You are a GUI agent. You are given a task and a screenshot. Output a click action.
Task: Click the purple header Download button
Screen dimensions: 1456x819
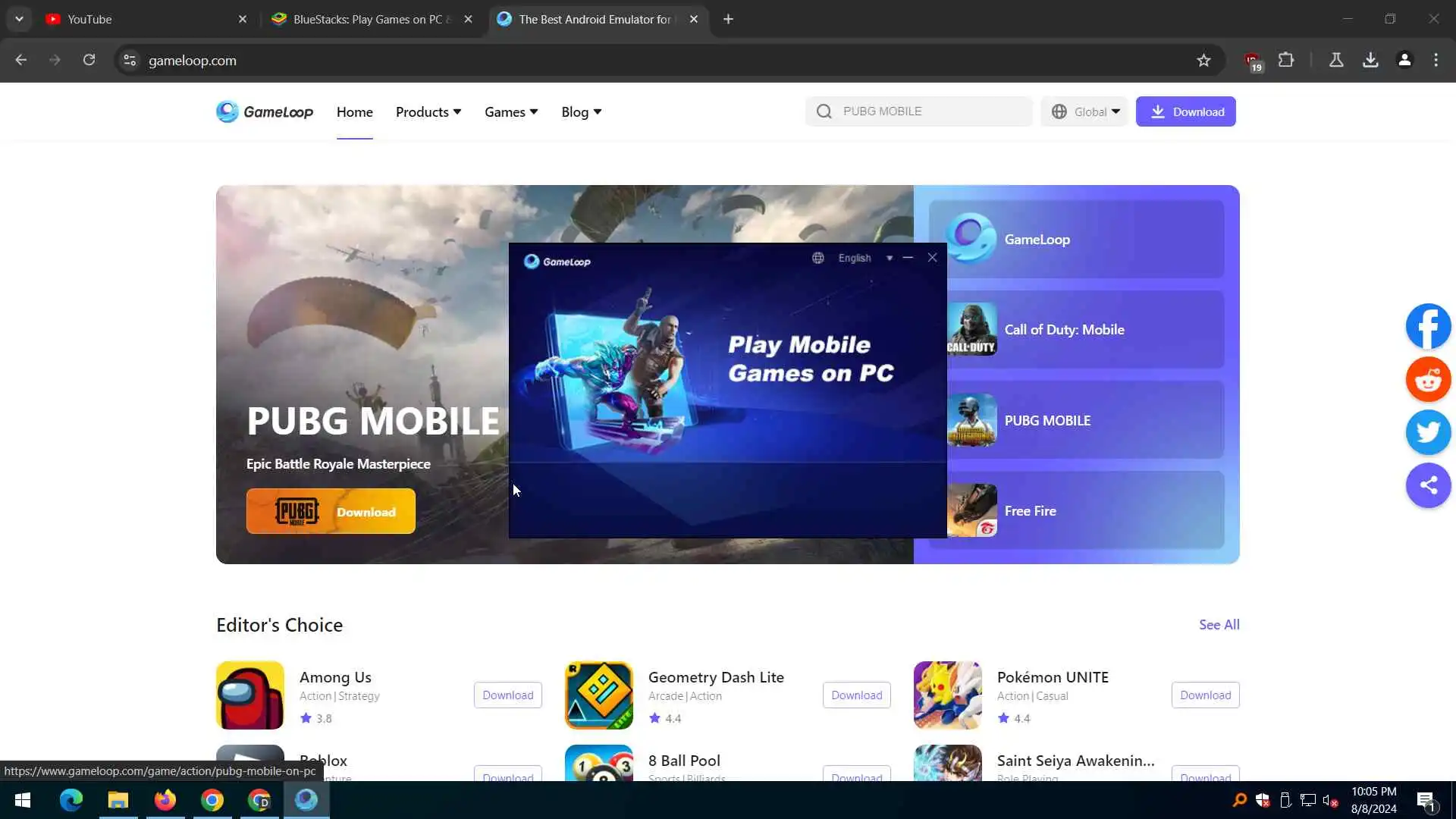tap(1185, 111)
